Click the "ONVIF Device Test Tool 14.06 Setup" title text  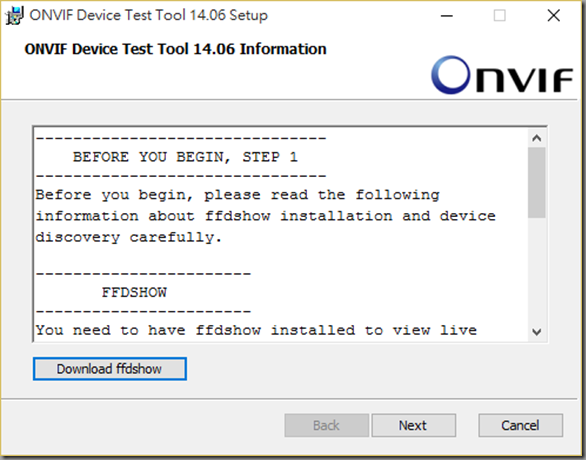point(149,15)
